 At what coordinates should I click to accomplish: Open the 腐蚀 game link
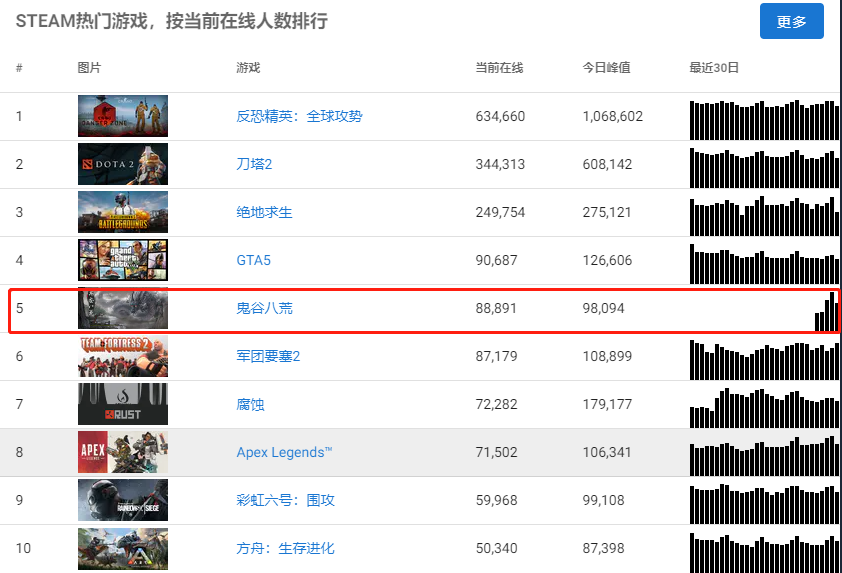250,404
